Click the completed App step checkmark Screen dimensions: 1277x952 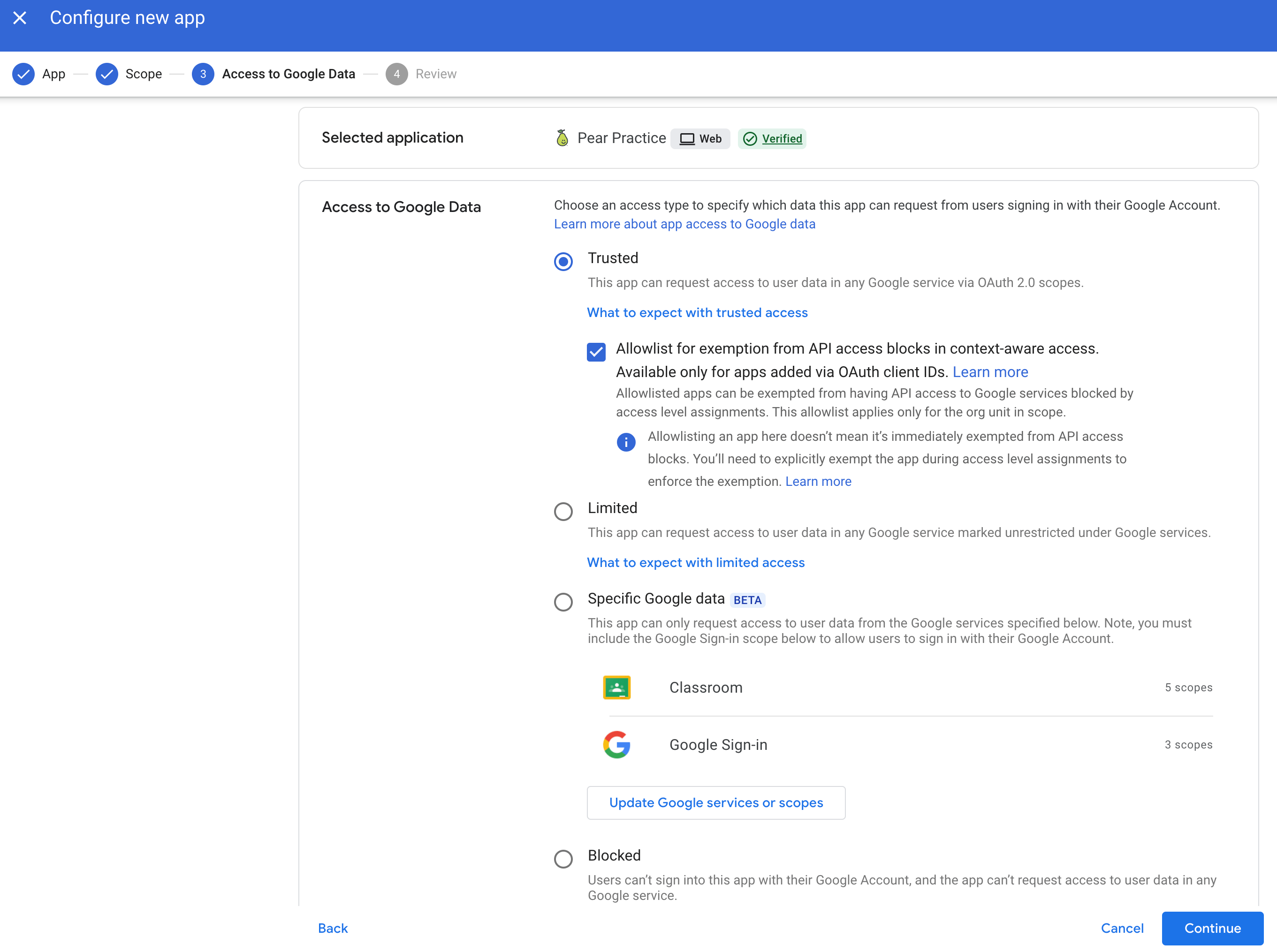(x=23, y=74)
